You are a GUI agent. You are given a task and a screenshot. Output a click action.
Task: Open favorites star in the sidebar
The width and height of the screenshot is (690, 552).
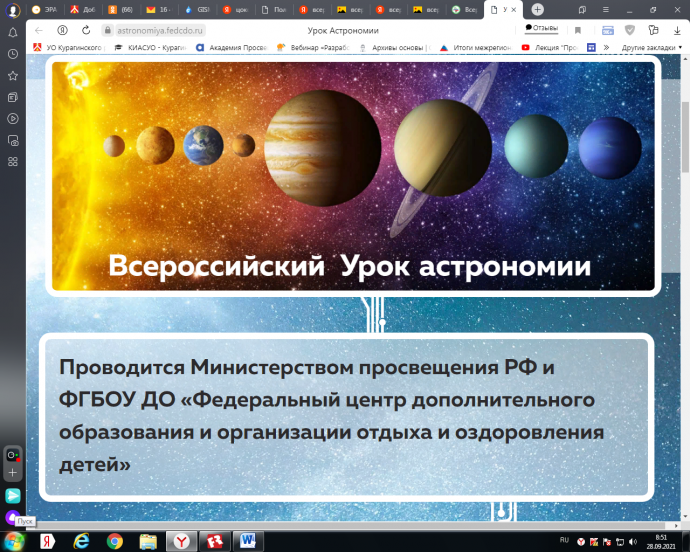click(13, 76)
